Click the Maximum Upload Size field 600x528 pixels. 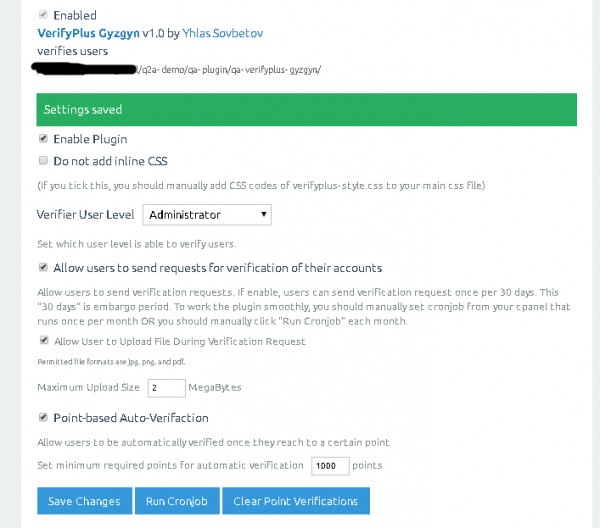pos(166,387)
